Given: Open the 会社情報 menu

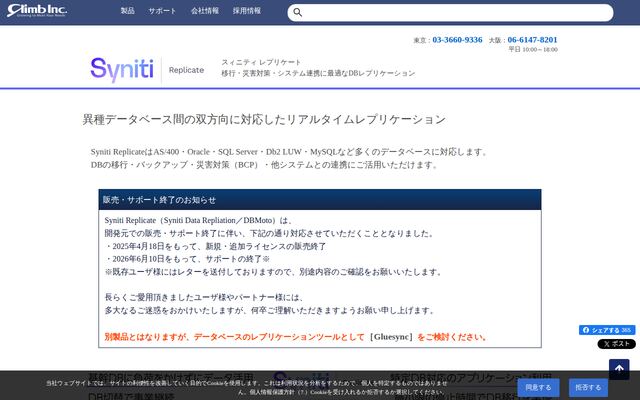Looking at the screenshot, I should (x=205, y=11).
